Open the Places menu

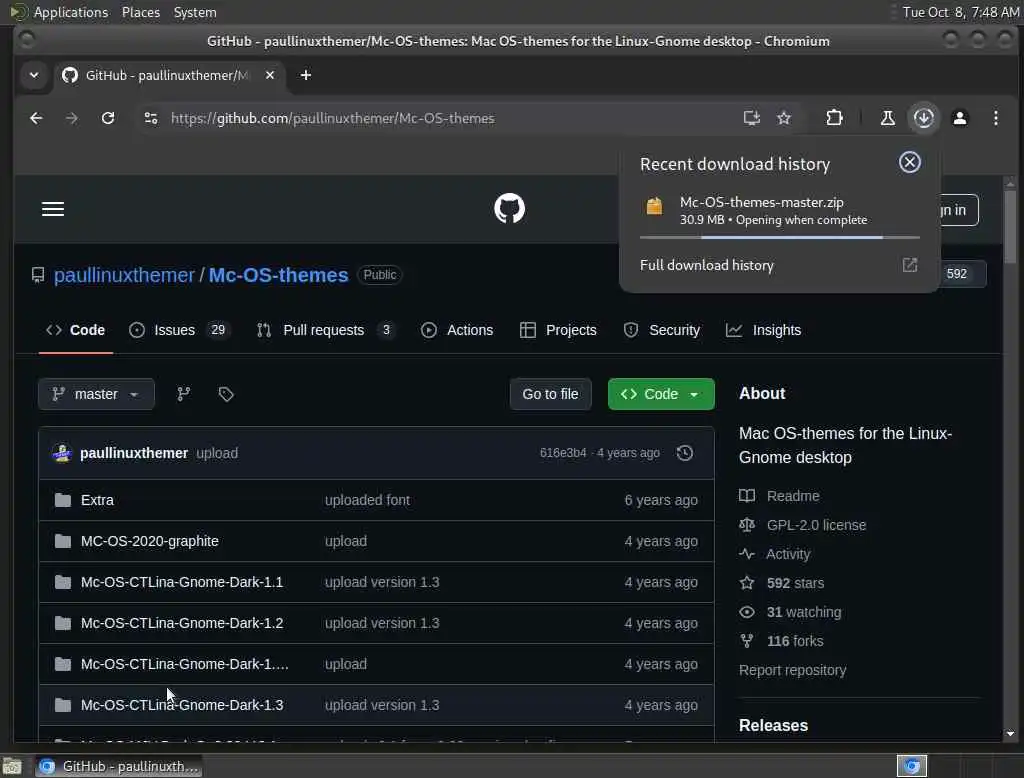coord(140,12)
